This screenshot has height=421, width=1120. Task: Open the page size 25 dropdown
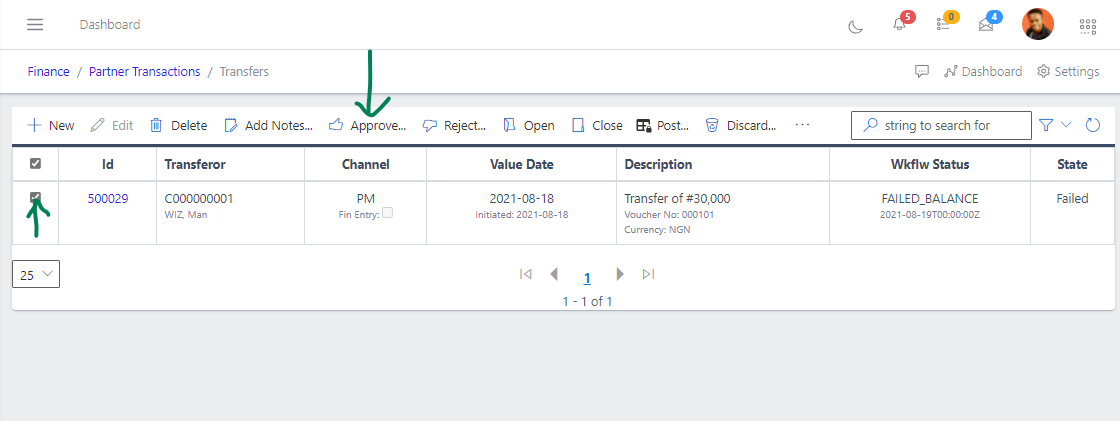36,274
